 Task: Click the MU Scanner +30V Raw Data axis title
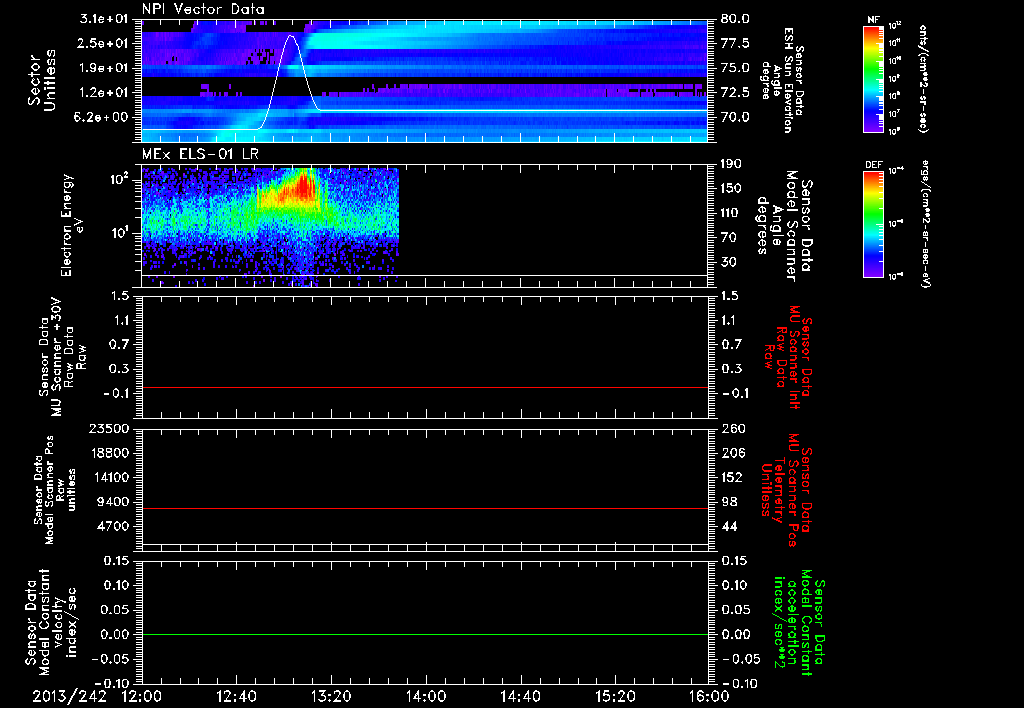tap(62, 357)
